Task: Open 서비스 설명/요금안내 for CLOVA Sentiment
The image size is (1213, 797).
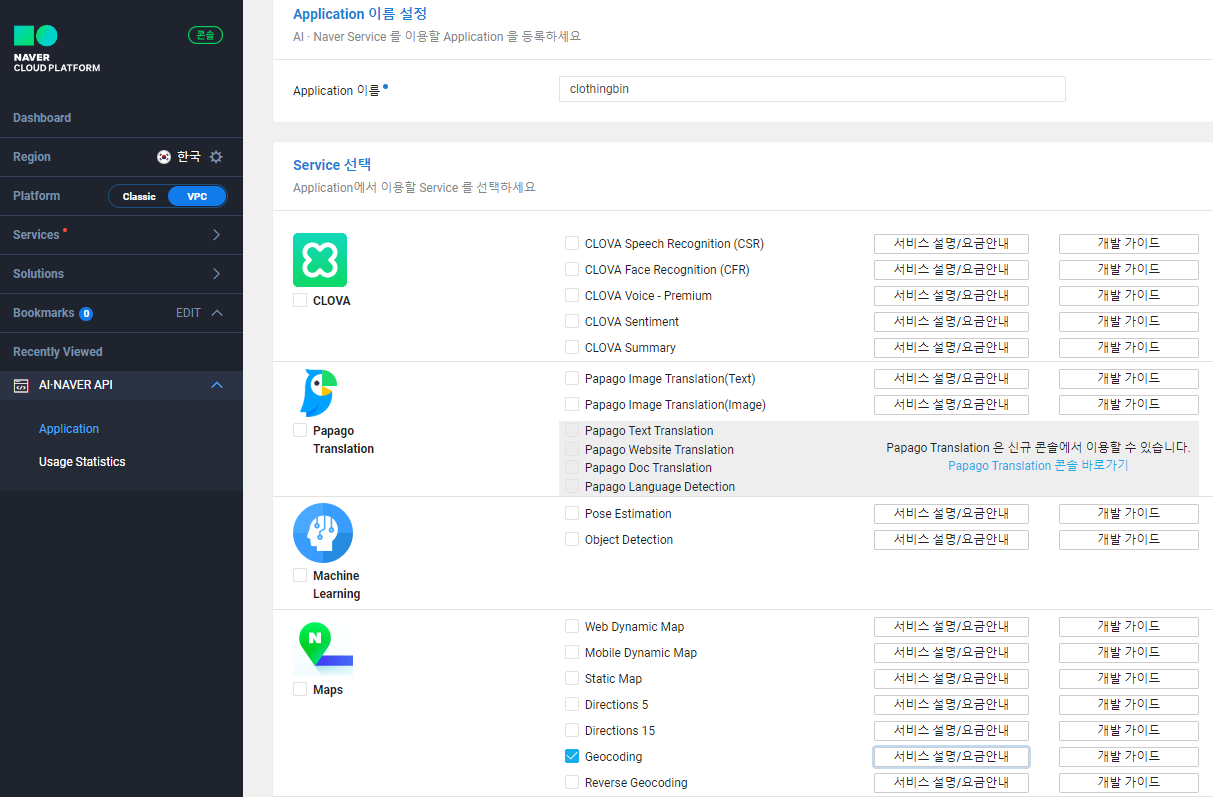Action: 951,321
